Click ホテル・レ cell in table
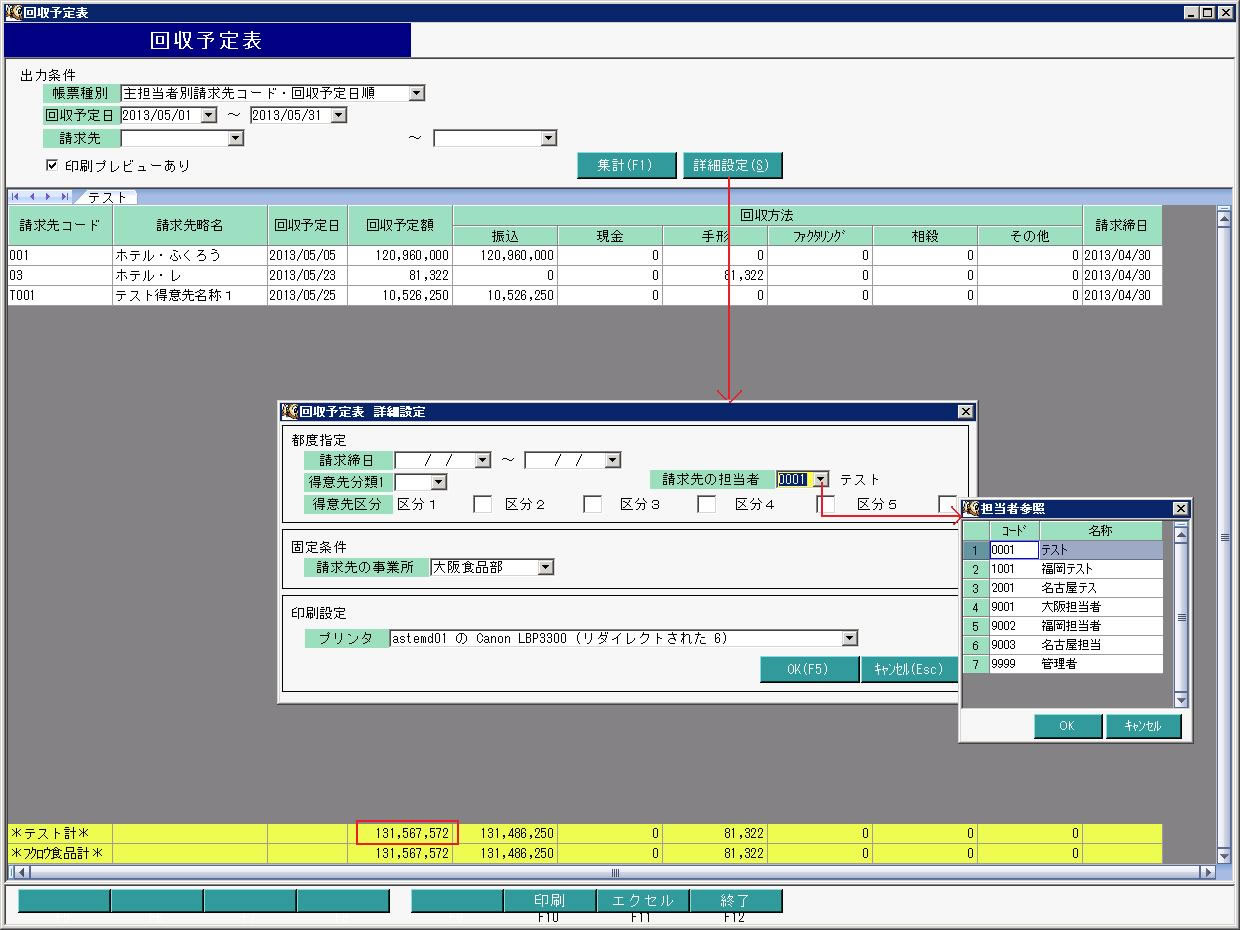The image size is (1240, 930). (190, 275)
